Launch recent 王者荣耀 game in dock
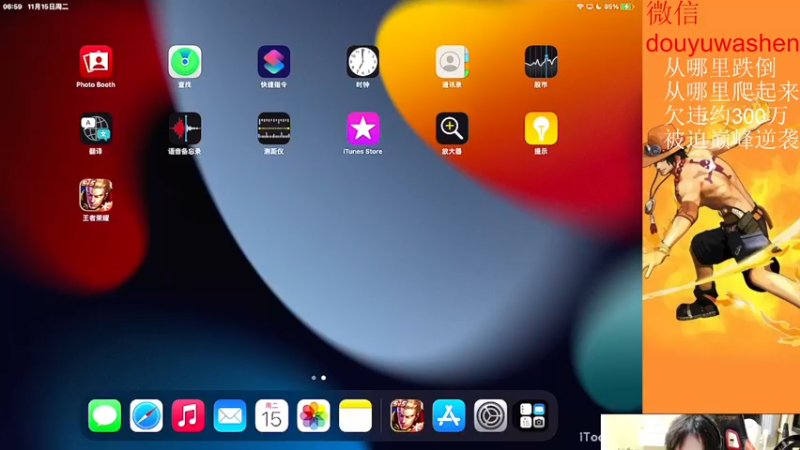Image resolution: width=800 pixels, height=450 pixels. (x=407, y=416)
